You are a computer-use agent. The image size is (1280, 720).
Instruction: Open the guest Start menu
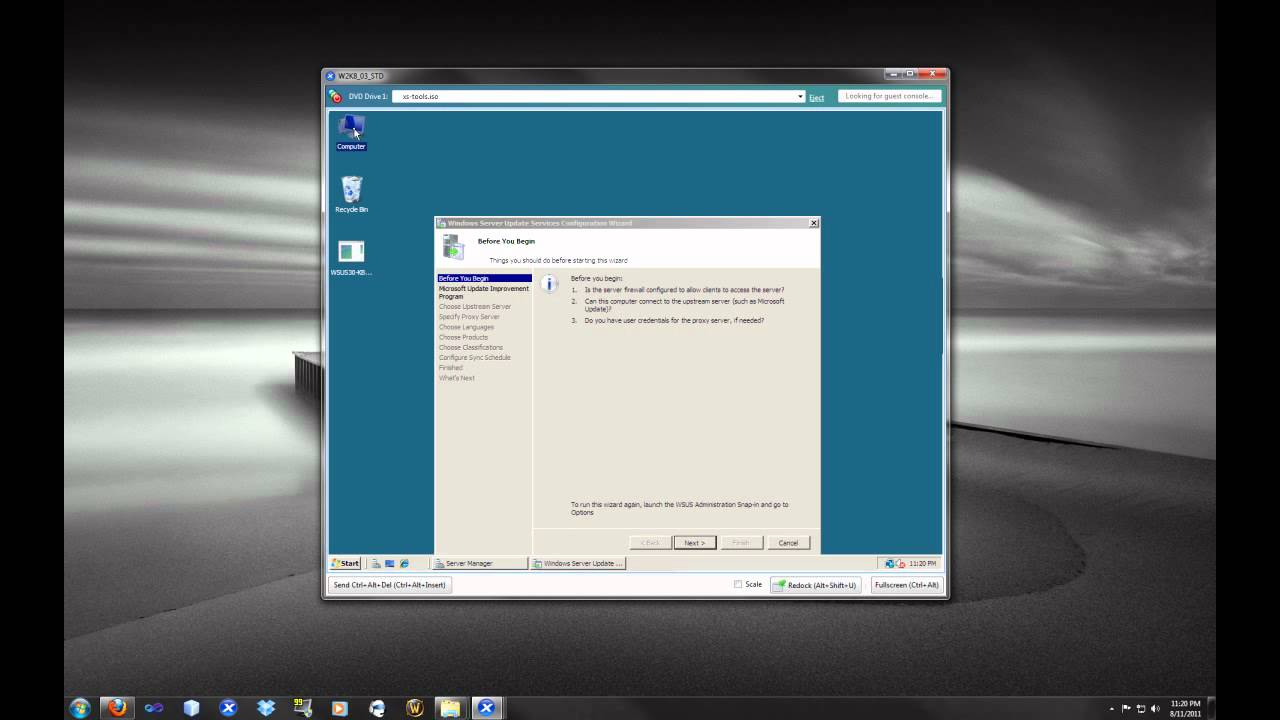point(346,563)
